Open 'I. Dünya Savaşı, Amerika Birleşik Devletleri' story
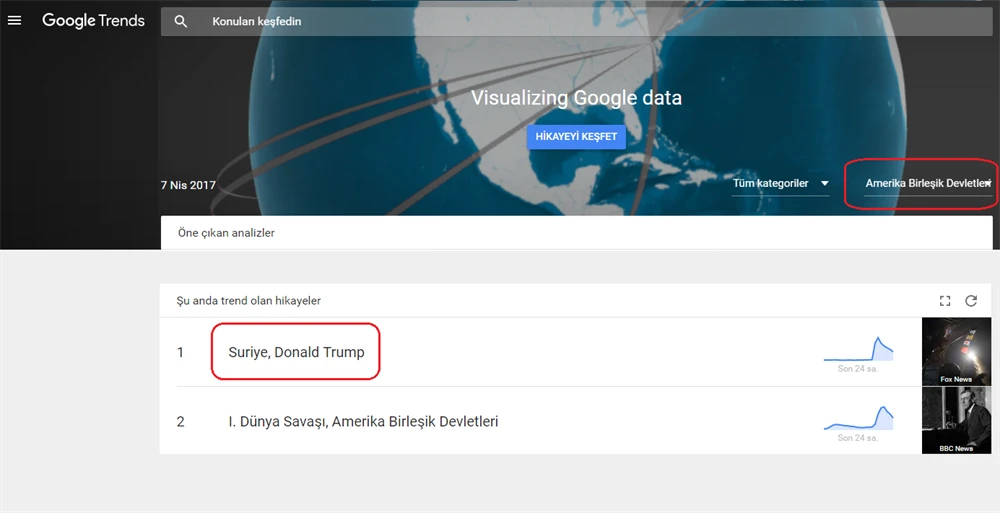Screen dimensions: 1000x513 [363, 421]
